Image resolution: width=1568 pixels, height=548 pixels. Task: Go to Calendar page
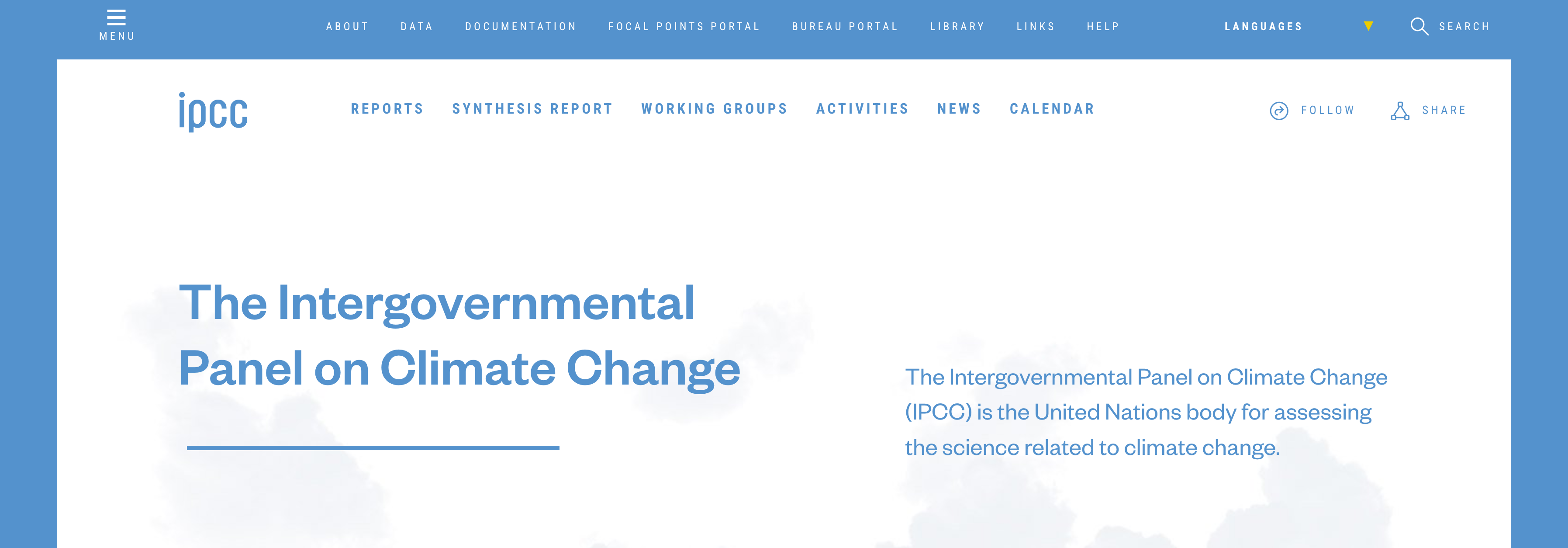[1053, 109]
